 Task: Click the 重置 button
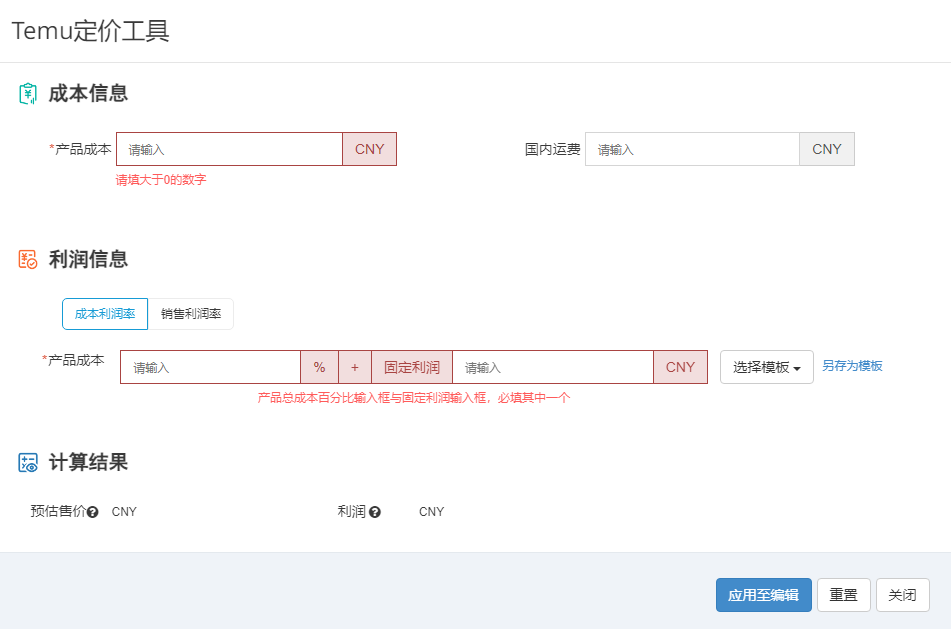tap(844, 595)
